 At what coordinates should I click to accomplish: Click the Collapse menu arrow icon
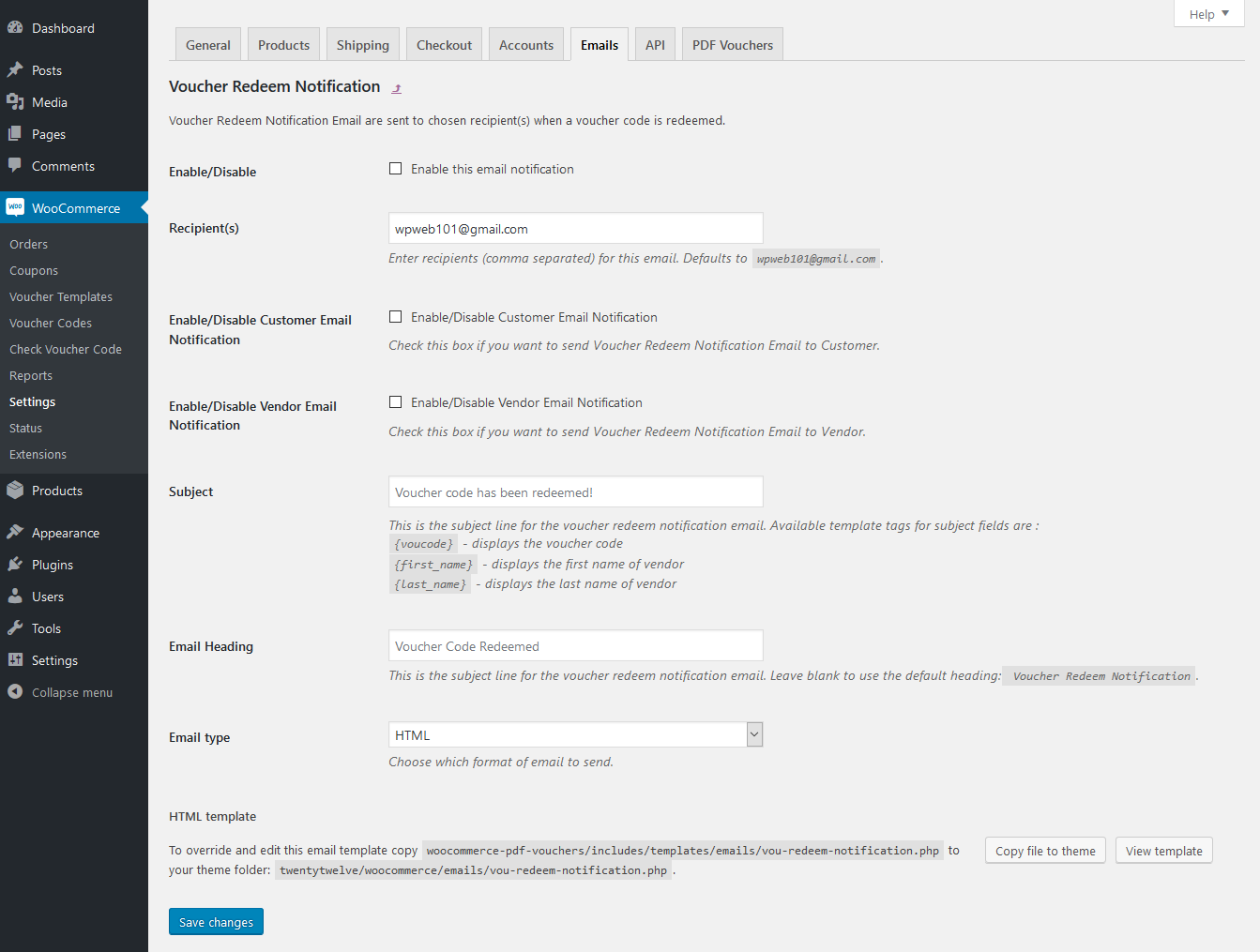(15, 692)
